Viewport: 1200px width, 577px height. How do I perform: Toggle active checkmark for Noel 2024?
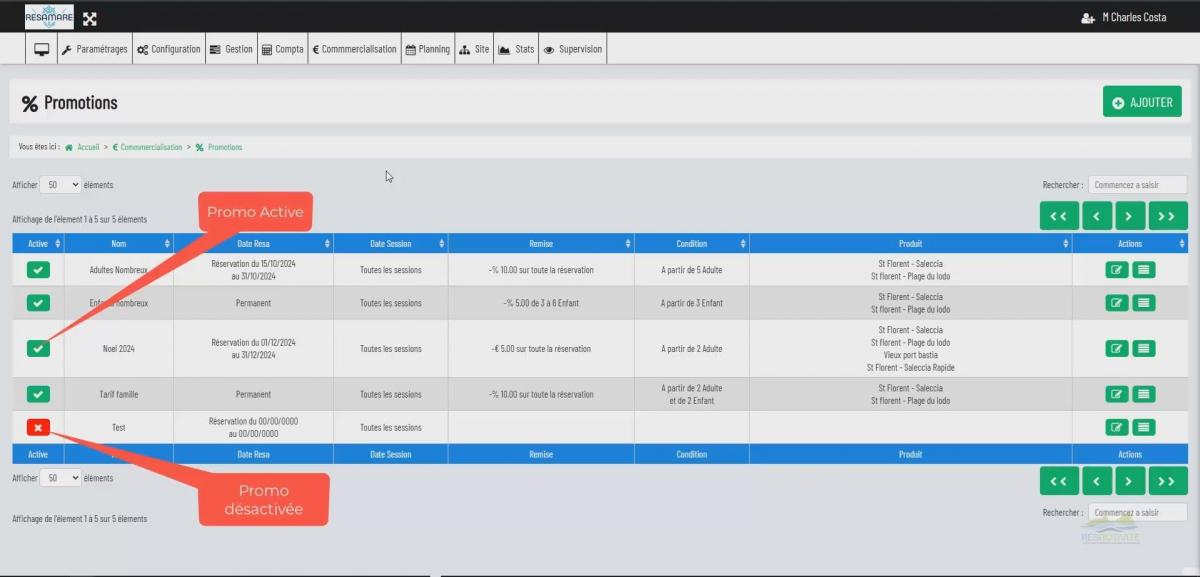point(38,348)
